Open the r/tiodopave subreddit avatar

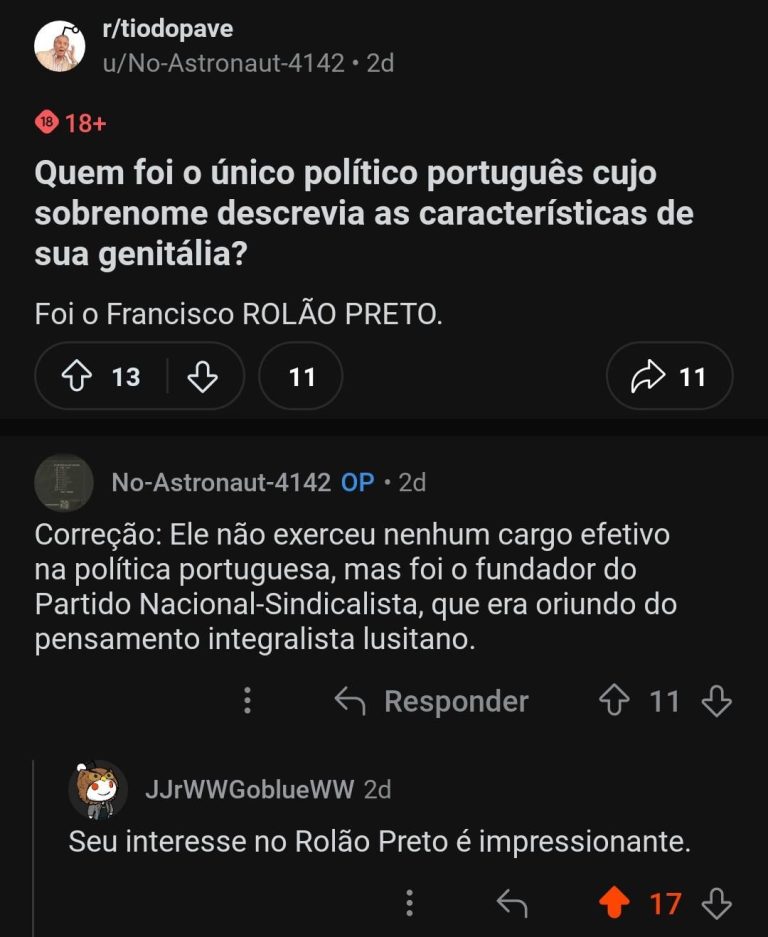click(60, 46)
